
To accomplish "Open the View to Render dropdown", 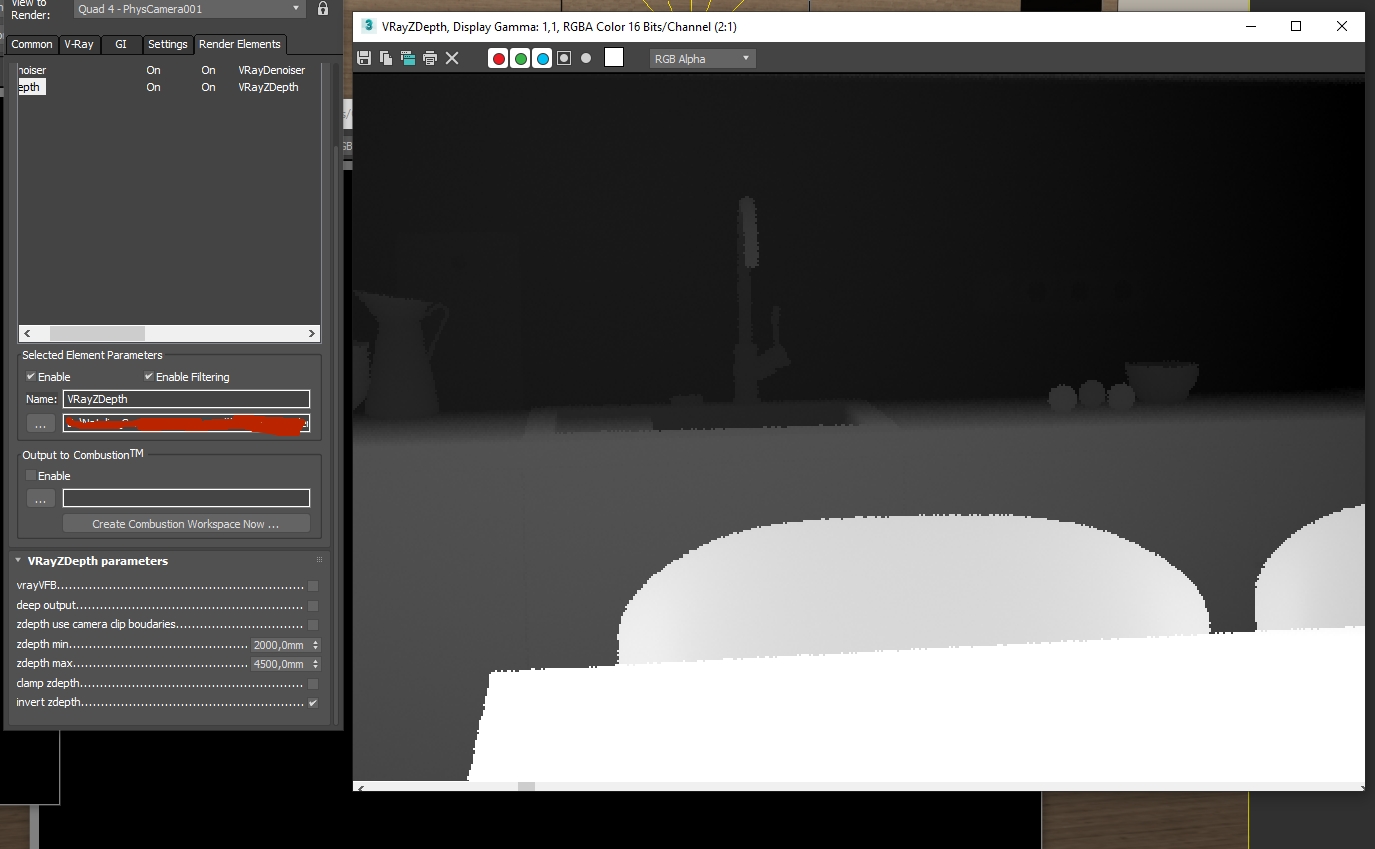I will [x=189, y=9].
